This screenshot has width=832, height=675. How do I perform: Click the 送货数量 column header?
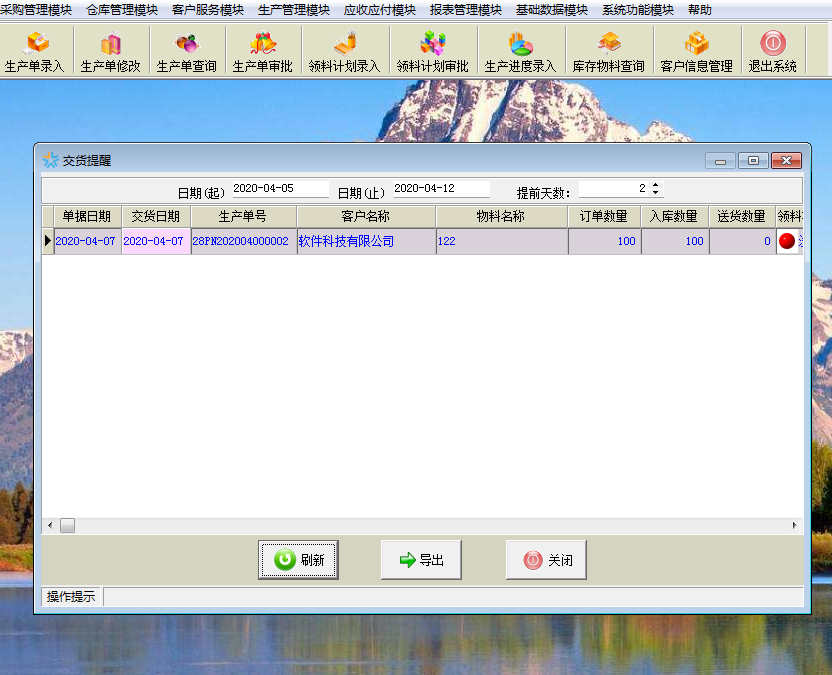(x=742, y=216)
